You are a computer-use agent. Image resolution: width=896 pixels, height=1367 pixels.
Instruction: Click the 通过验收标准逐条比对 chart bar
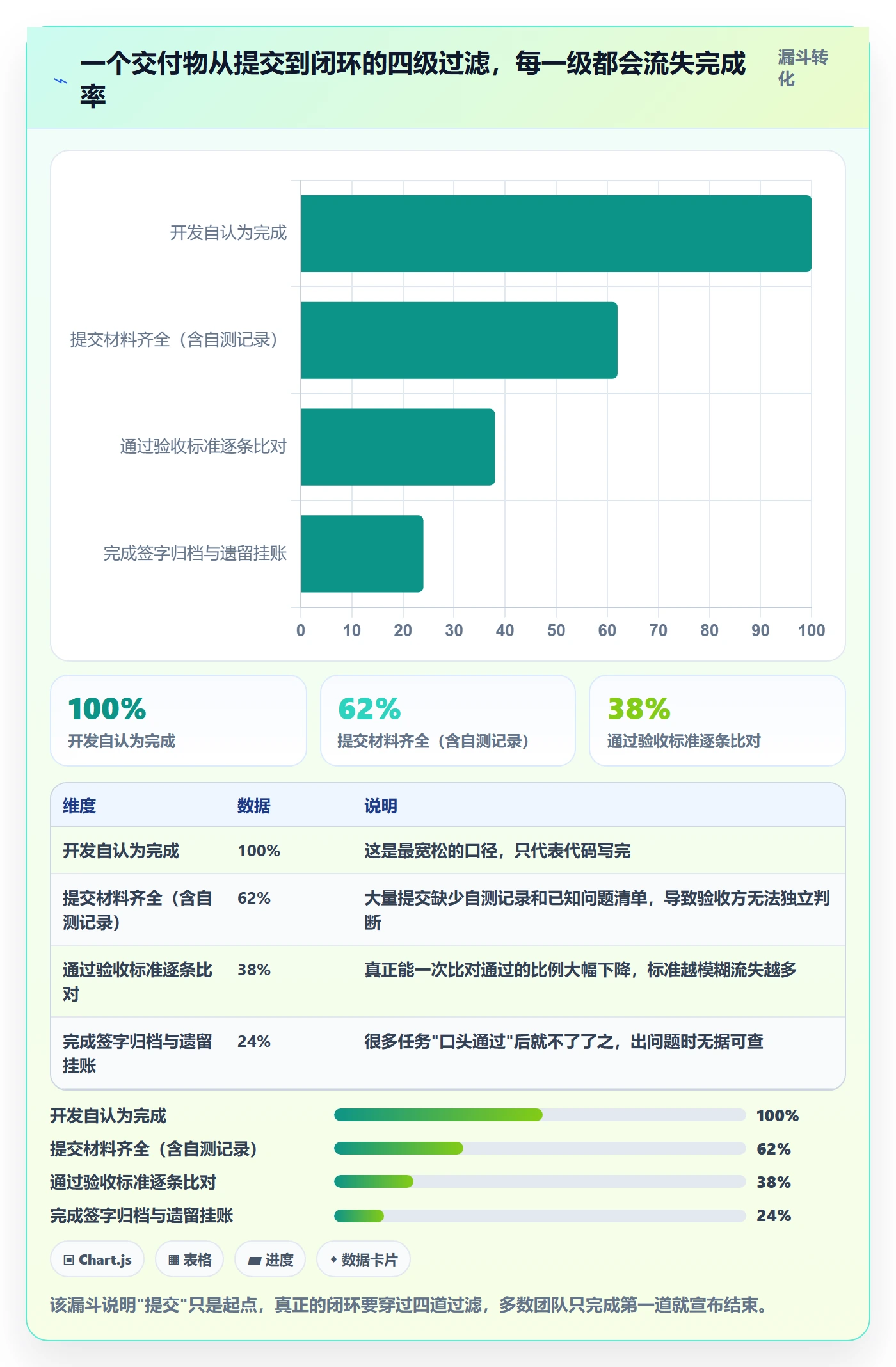397,447
